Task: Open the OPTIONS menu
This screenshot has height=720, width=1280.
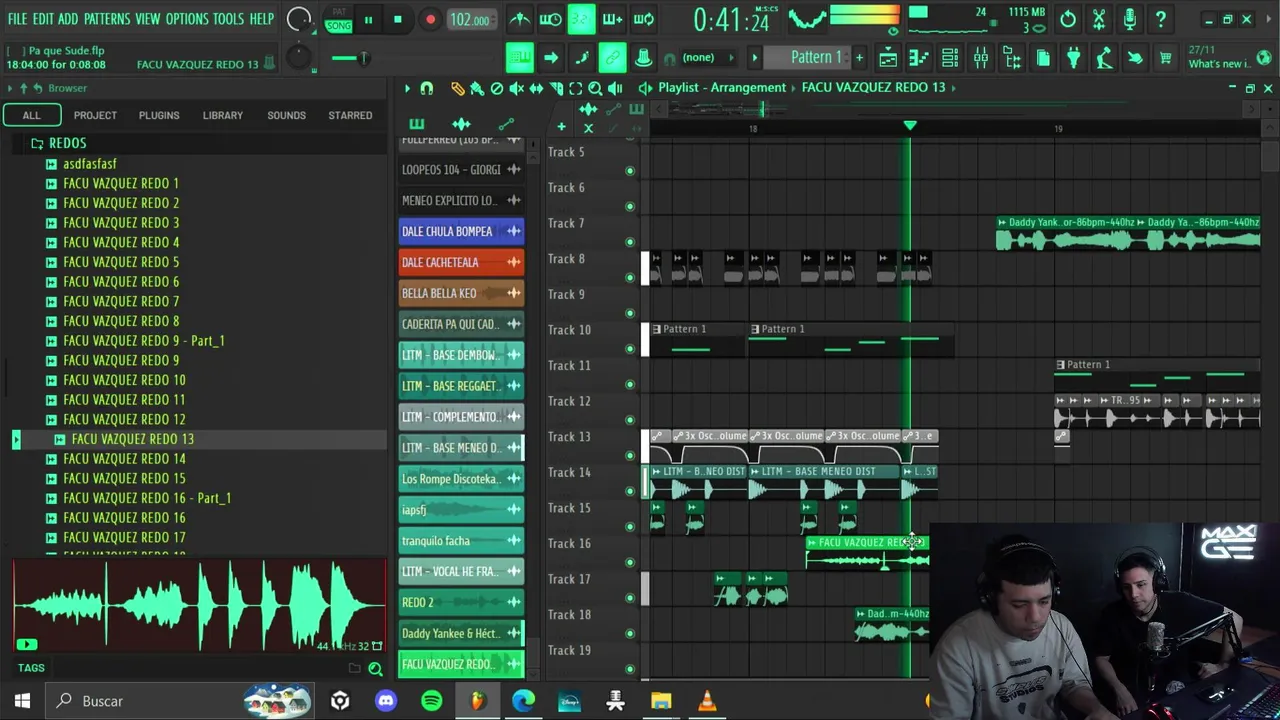Action: pos(186,19)
